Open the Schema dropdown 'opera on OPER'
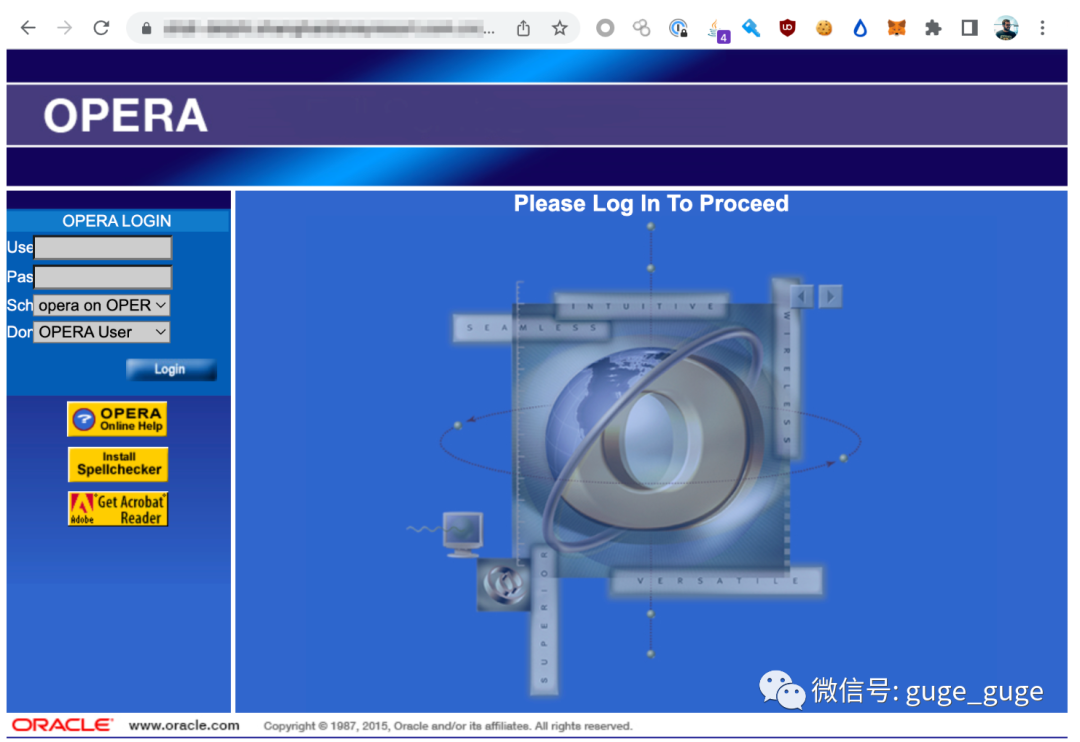This screenshot has height=742, width=1080. tap(102, 305)
